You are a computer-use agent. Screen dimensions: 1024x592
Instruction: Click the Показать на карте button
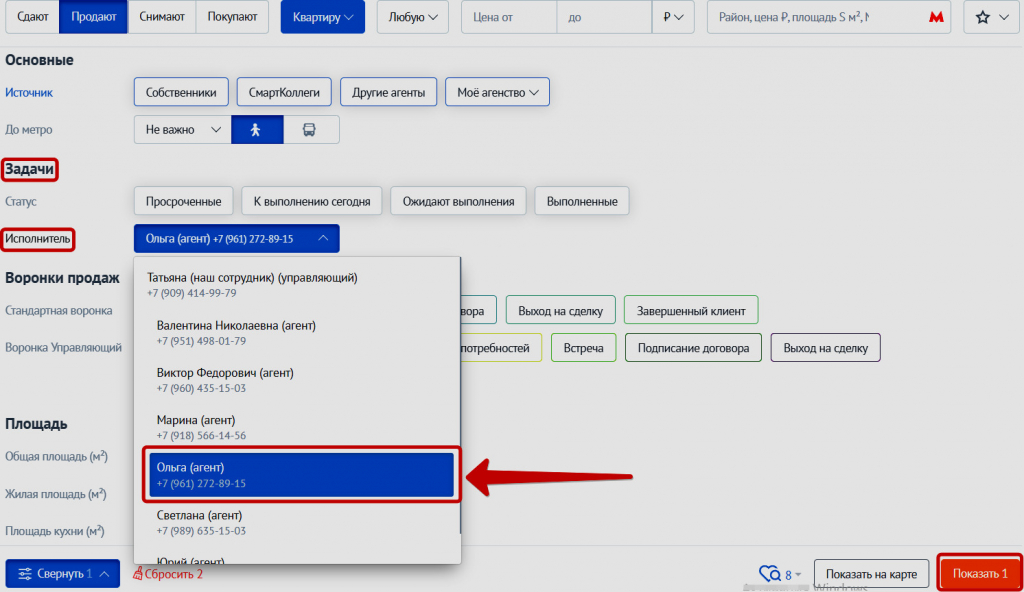(871, 574)
